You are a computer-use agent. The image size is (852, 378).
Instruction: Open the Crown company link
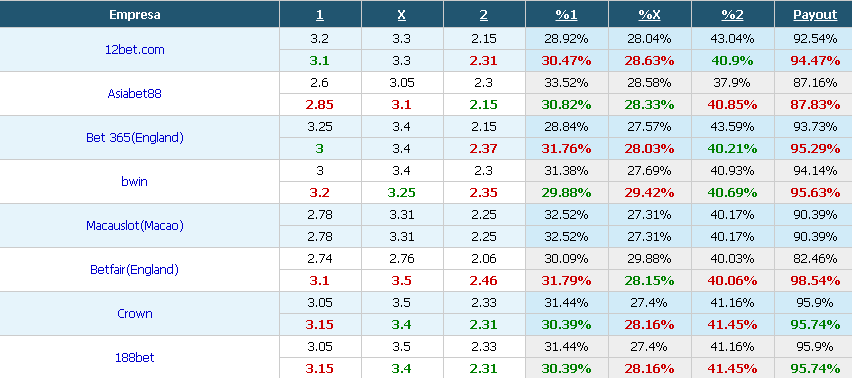coord(134,313)
